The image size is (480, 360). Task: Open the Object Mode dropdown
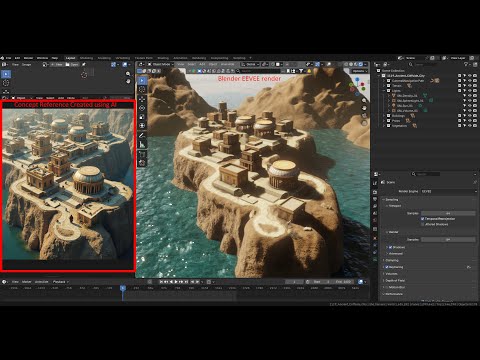[x=160, y=64]
